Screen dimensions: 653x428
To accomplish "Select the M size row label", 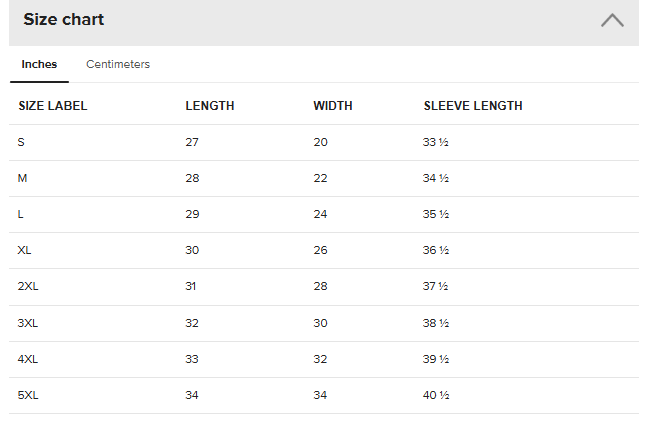I will click(x=22, y=178).
